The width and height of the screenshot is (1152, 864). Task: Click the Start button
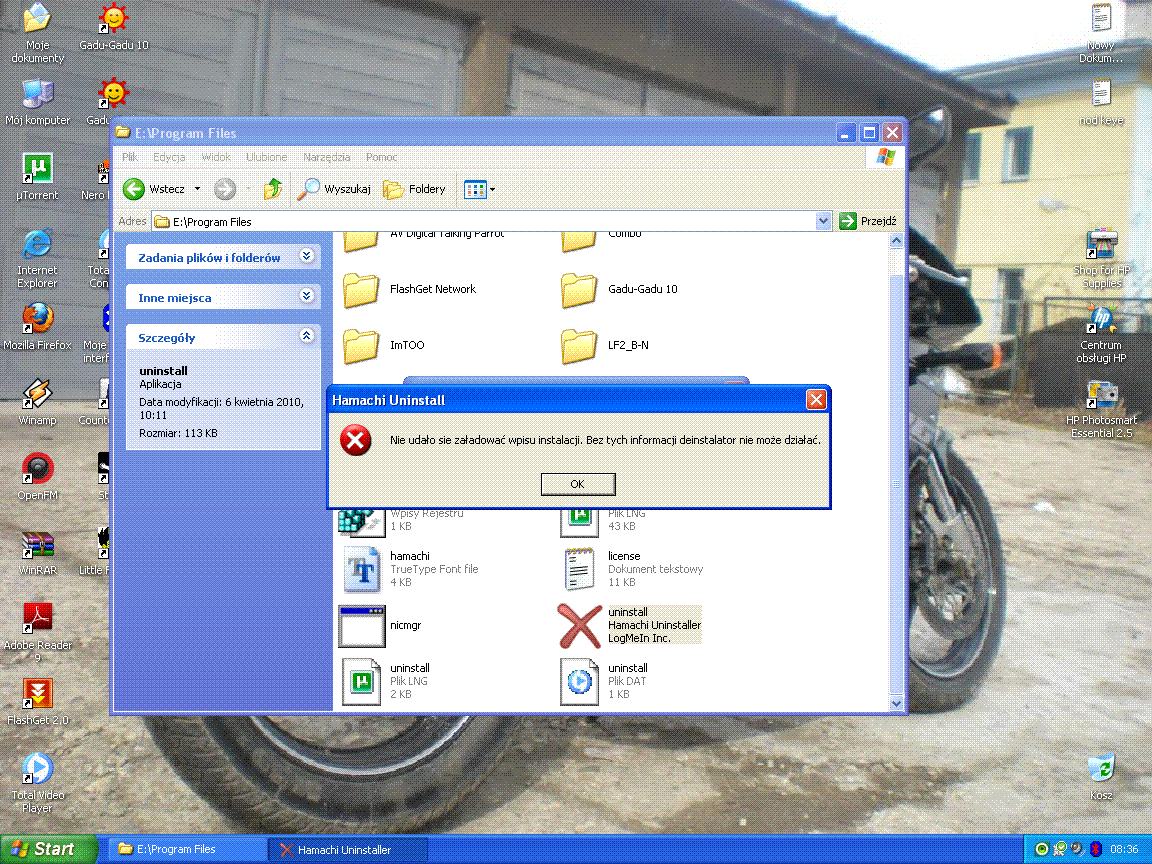coord(48,849)
